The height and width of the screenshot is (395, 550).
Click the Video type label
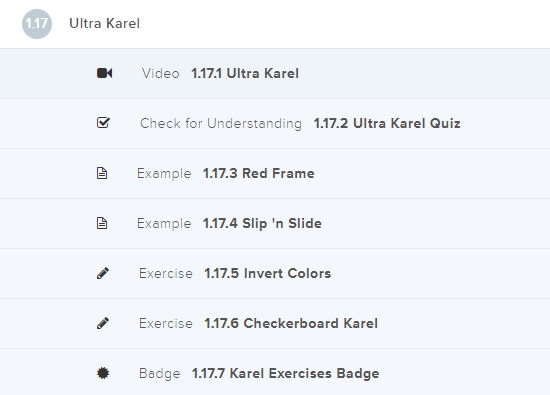(x=161, y=74)
